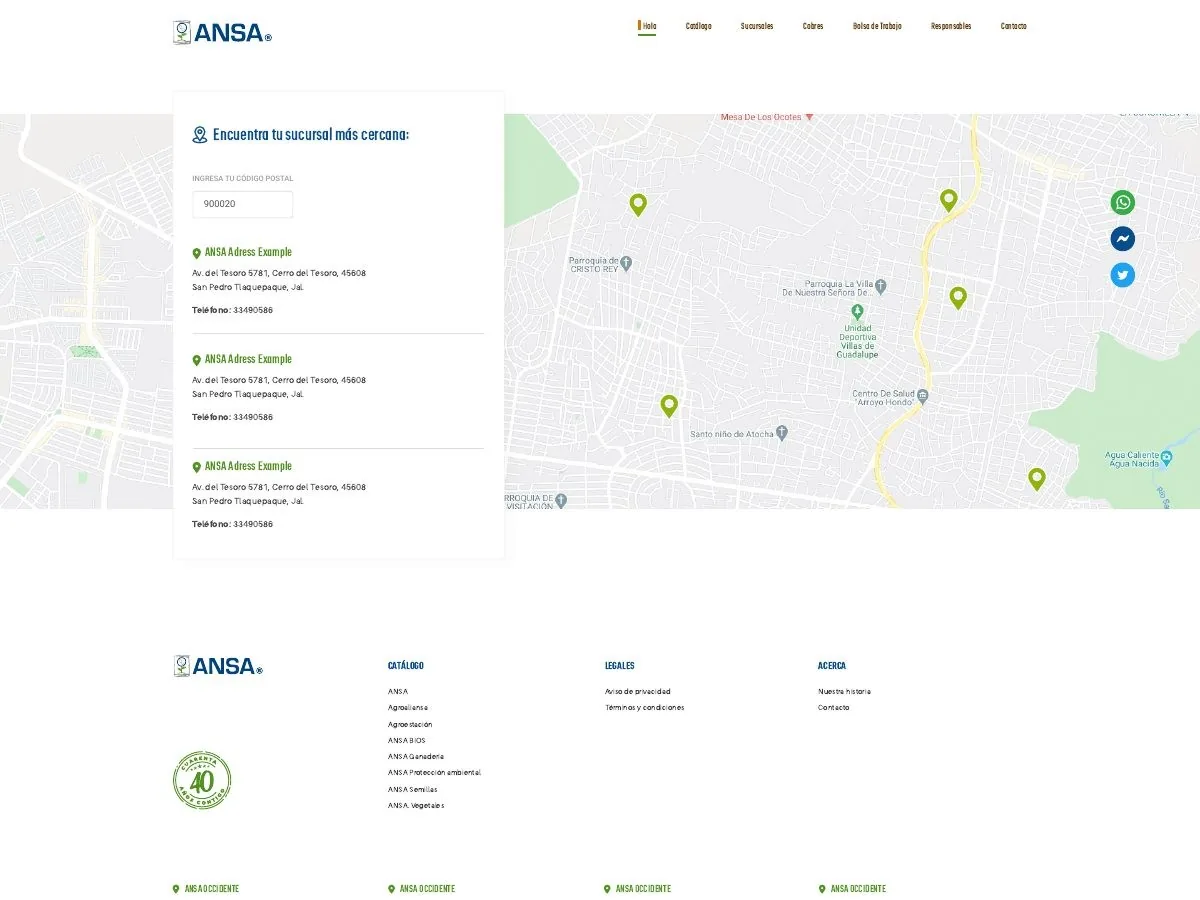1200x900 pixels.
Task: Open the Messenger chat icon
Action: point(1123,239)
